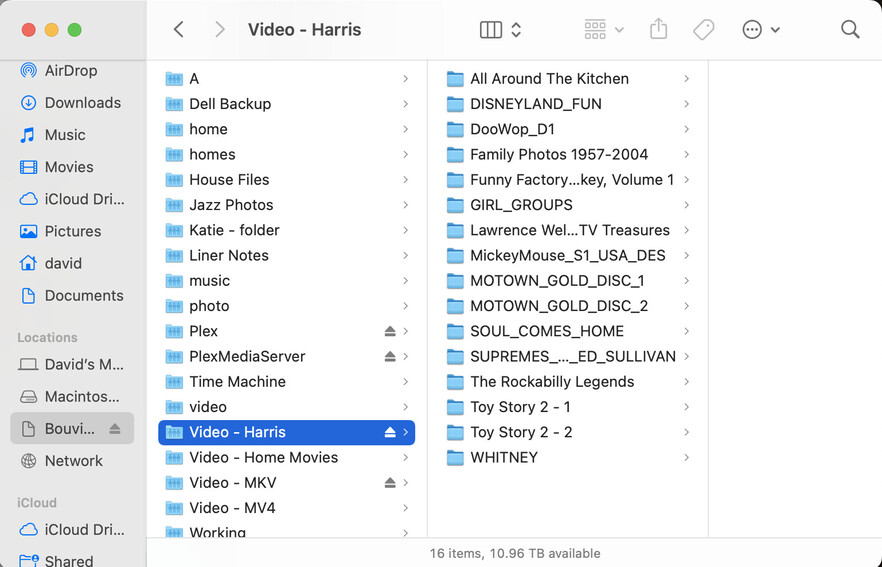
Task: Open MOTOWN_GOLD_DISC_2 folder
Action: pos(568,306)
